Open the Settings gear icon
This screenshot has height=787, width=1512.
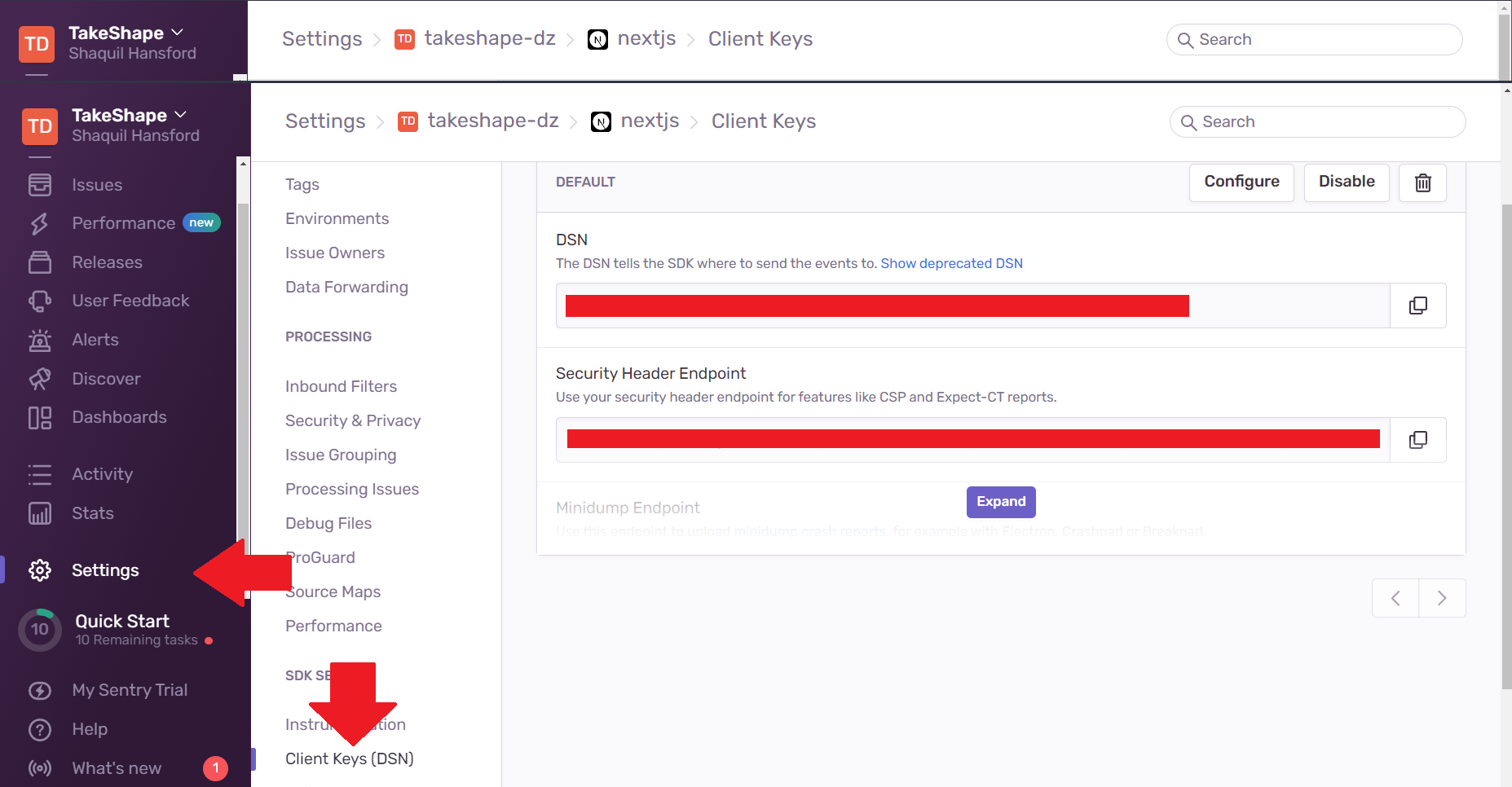point(40,570)
